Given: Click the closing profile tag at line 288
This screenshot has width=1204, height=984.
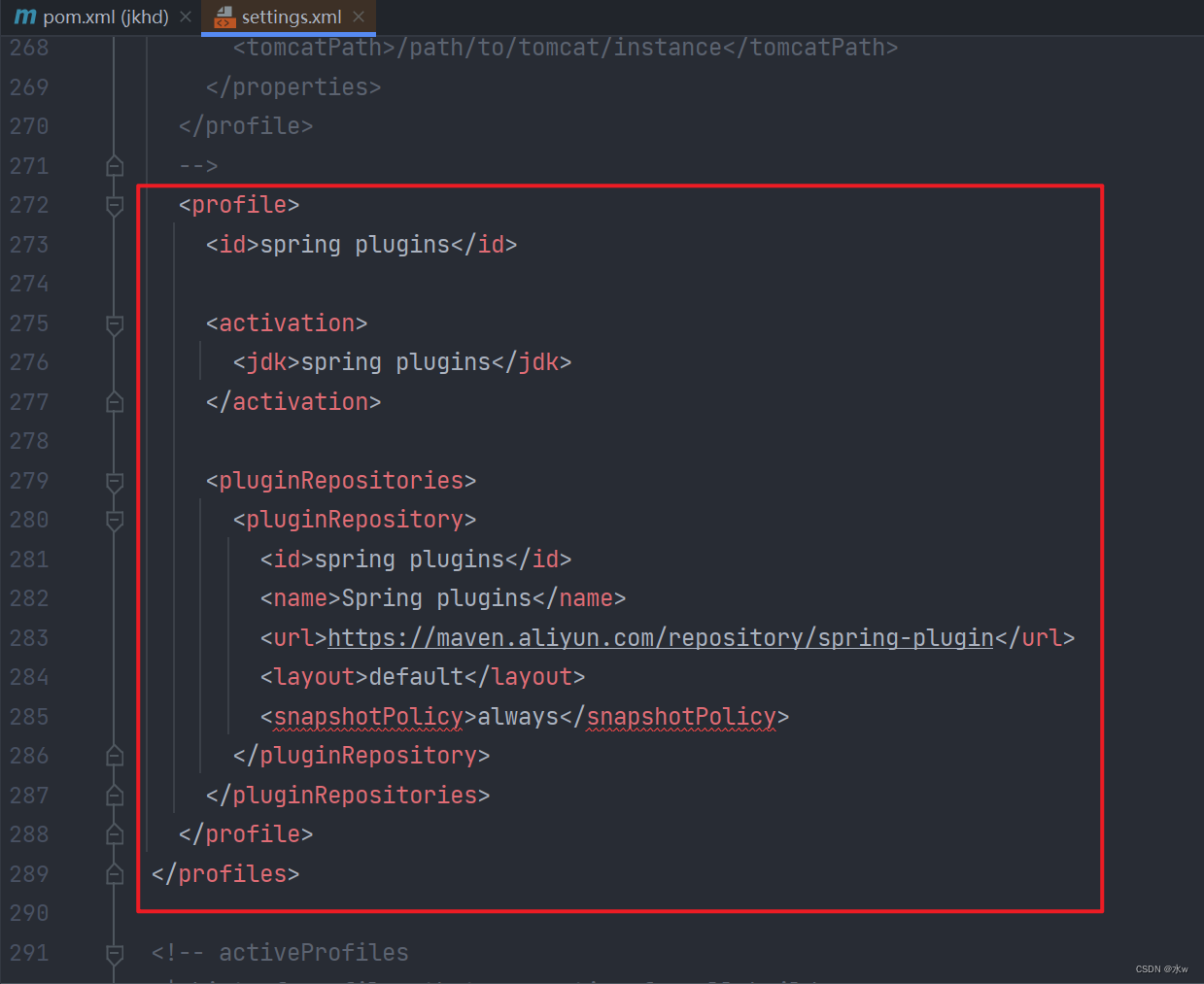Looking at the screenshot, I should [x=246, y=834].
